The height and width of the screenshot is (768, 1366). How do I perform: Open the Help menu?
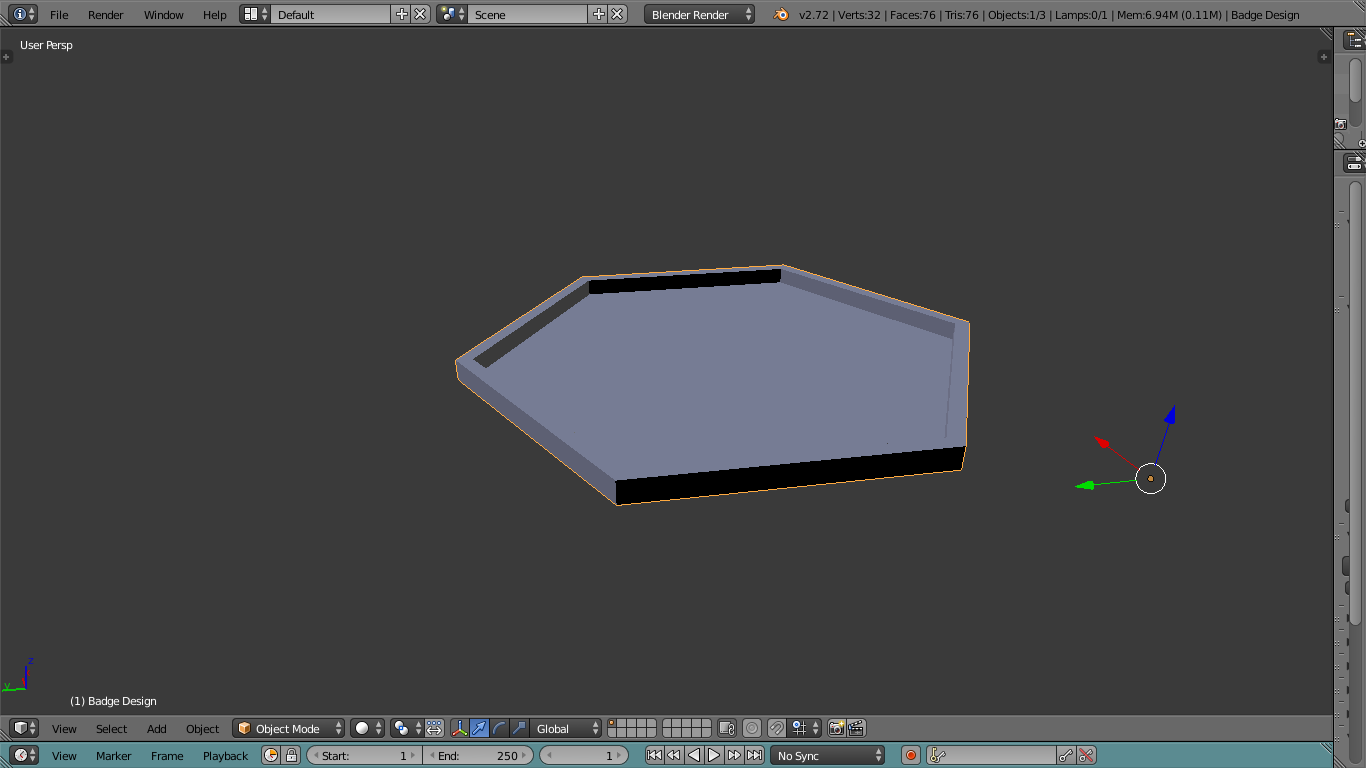(215, 15)
